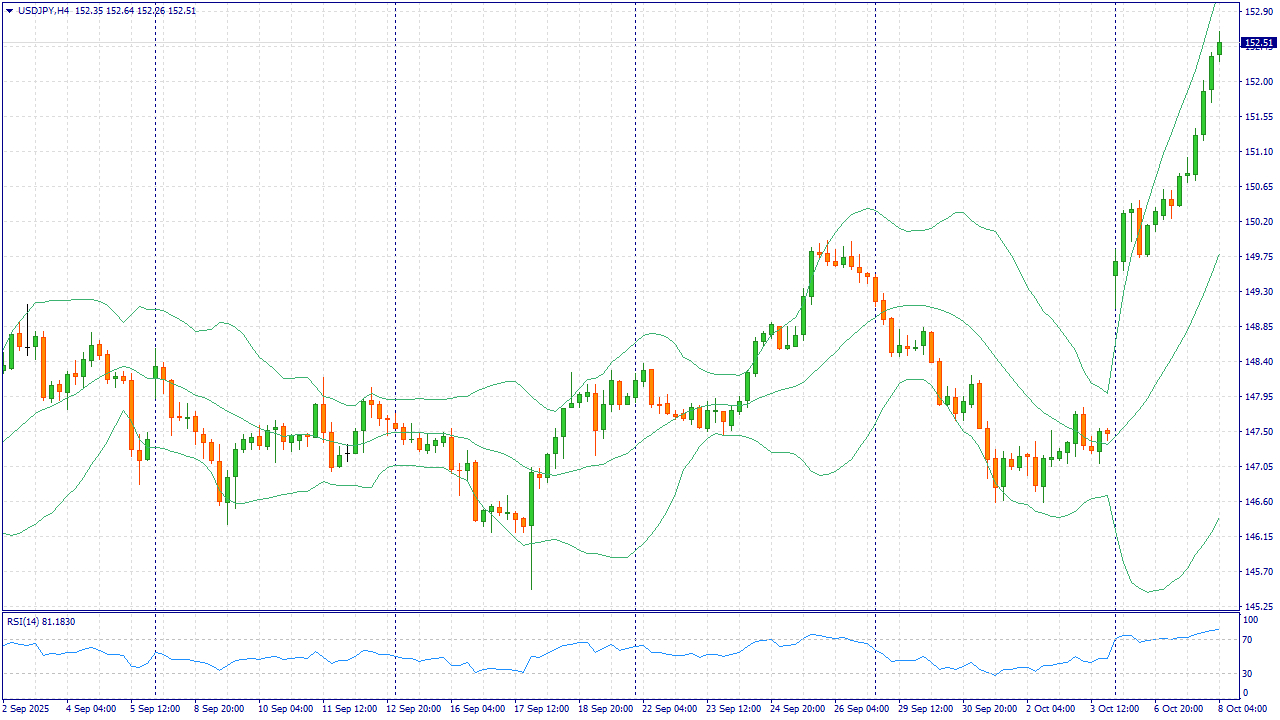The image size is (1280, 720).
Task: Click the 17 Sep 12:00 time label
Action: pos(544,709)
